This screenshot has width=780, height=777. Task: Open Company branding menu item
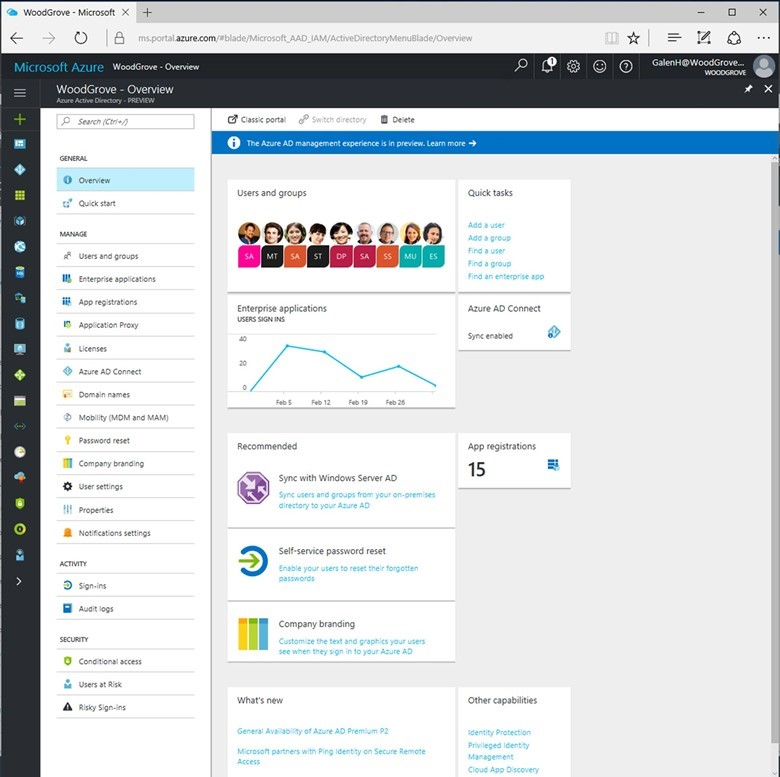(125, 463)
